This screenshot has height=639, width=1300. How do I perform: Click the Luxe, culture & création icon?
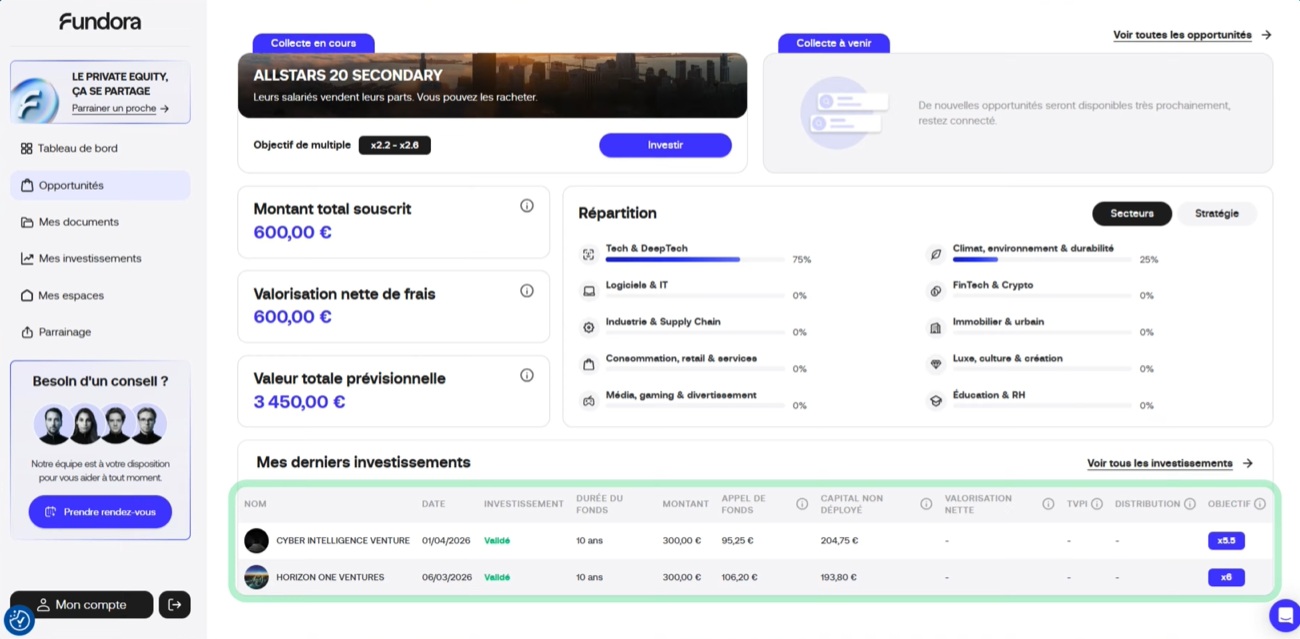936,364
